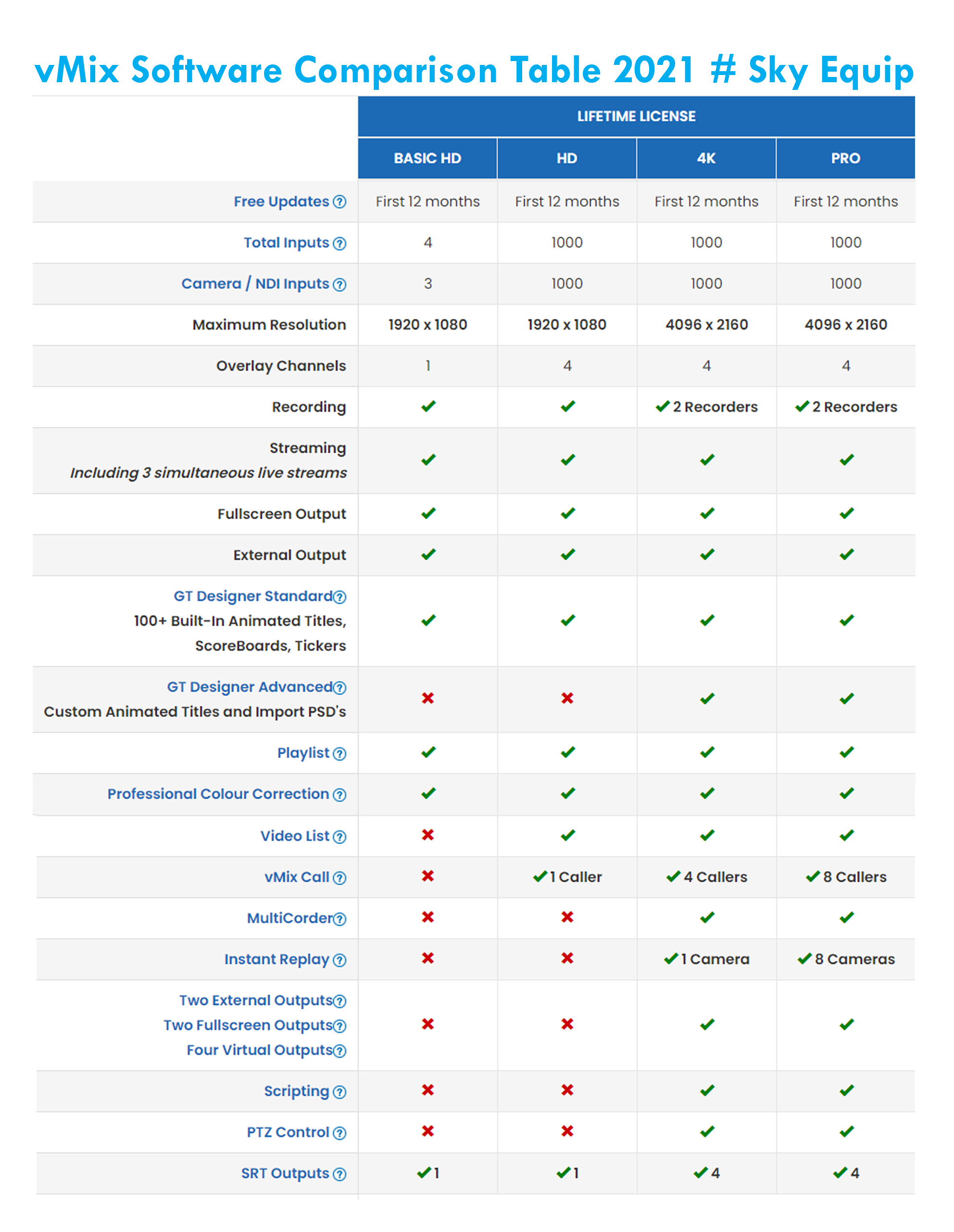Click help icon after Four Virtual Outputs
This screenshot has width=954, height=1232.
click(339, 1051)
